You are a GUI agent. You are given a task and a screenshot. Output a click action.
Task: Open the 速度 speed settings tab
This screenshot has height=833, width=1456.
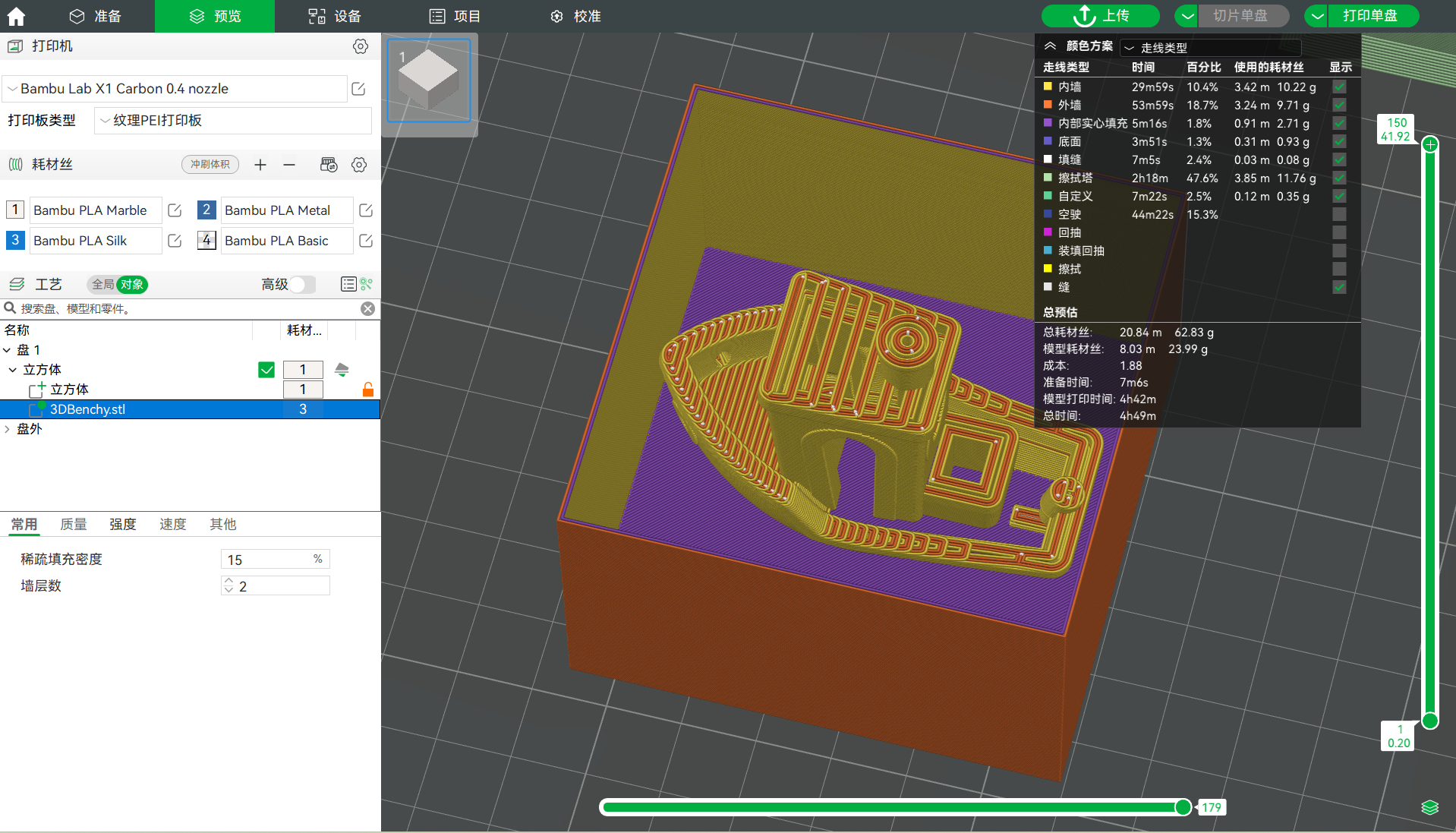pos(173,524)
